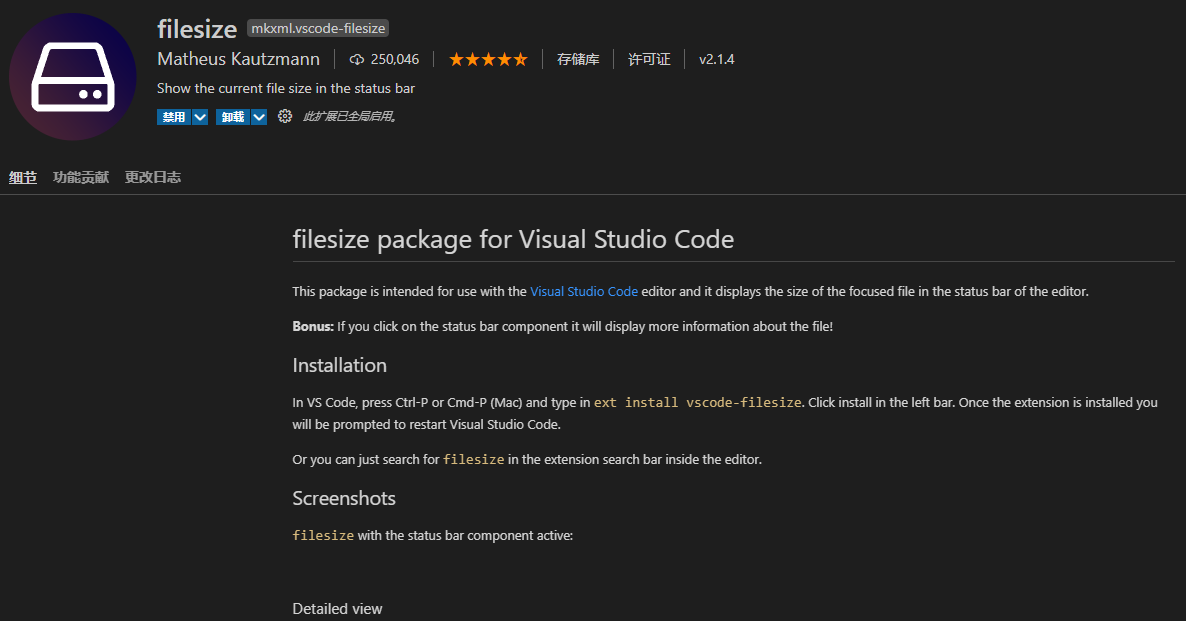Click the 禁用 (Disable) button
The width and height of the screenshot is (1186, 621).
(x=174, y=116)
